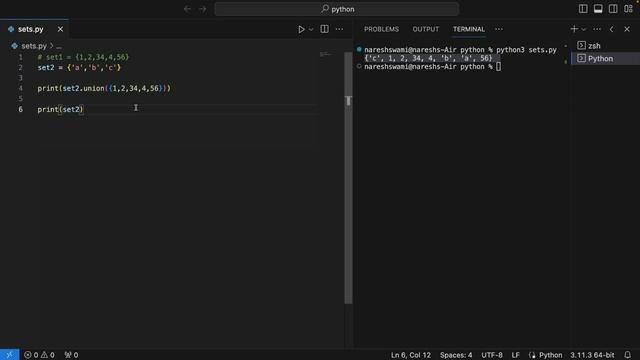Click line number 6 in gutter

[20, 109]
